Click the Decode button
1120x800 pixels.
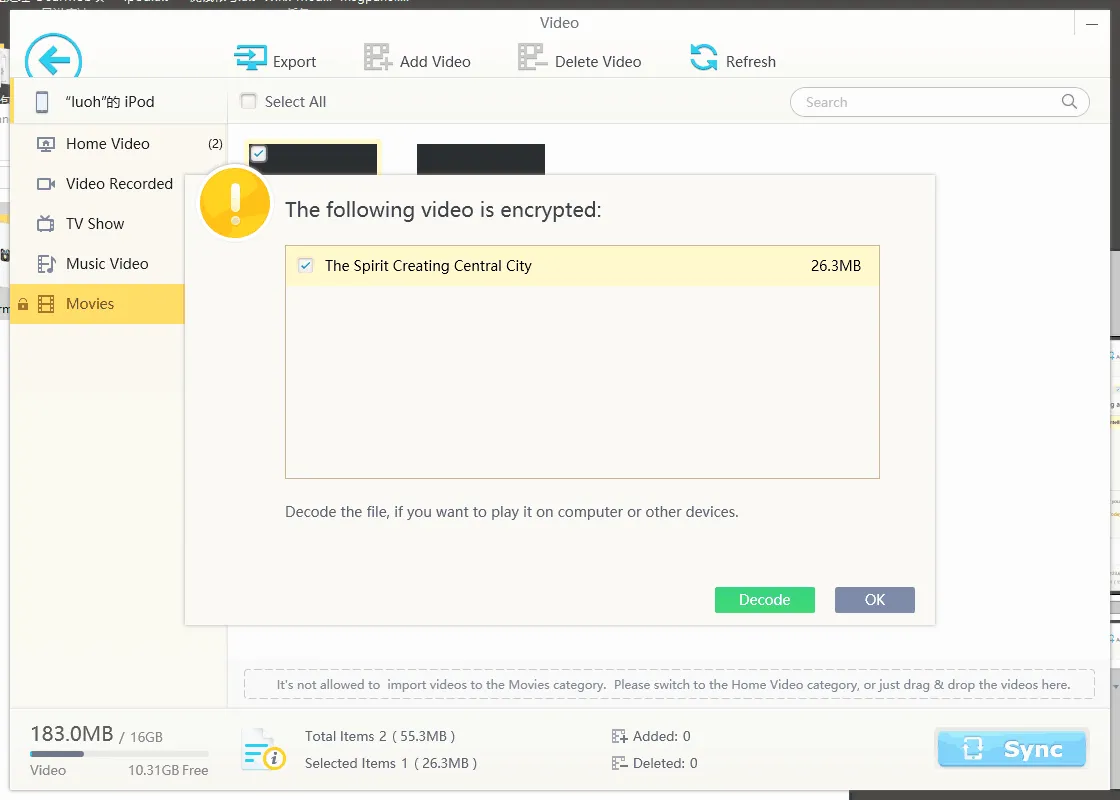(x=764, y=599)
